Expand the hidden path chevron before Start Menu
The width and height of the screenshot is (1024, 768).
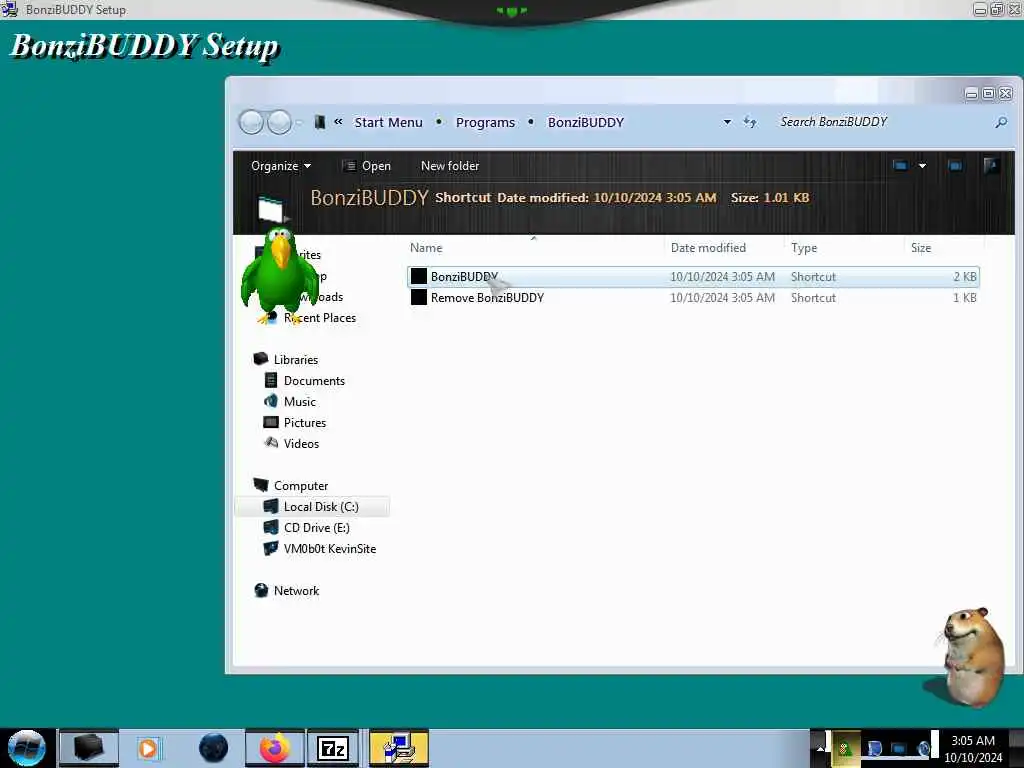(x=338, y=121)
